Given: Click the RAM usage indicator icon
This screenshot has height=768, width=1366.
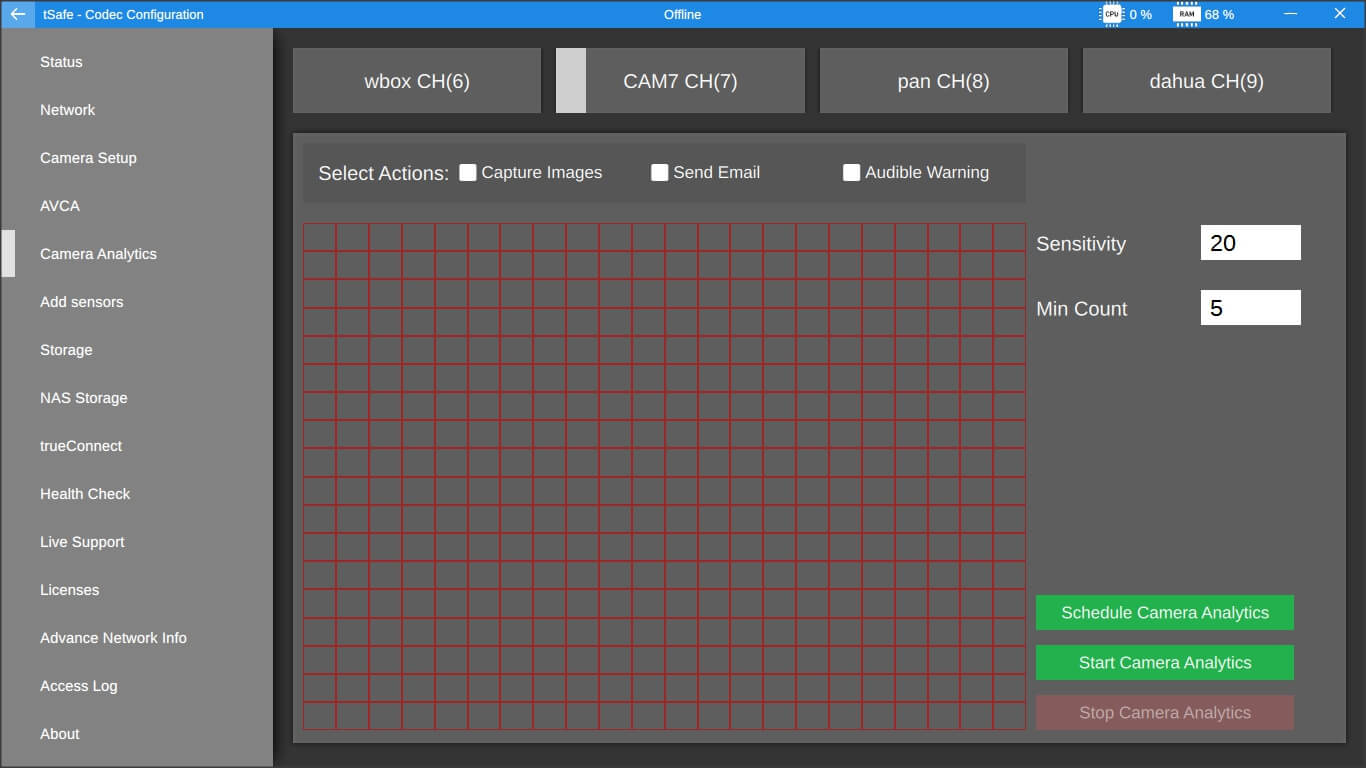Looking at the screenshot, I should 1186,14.
